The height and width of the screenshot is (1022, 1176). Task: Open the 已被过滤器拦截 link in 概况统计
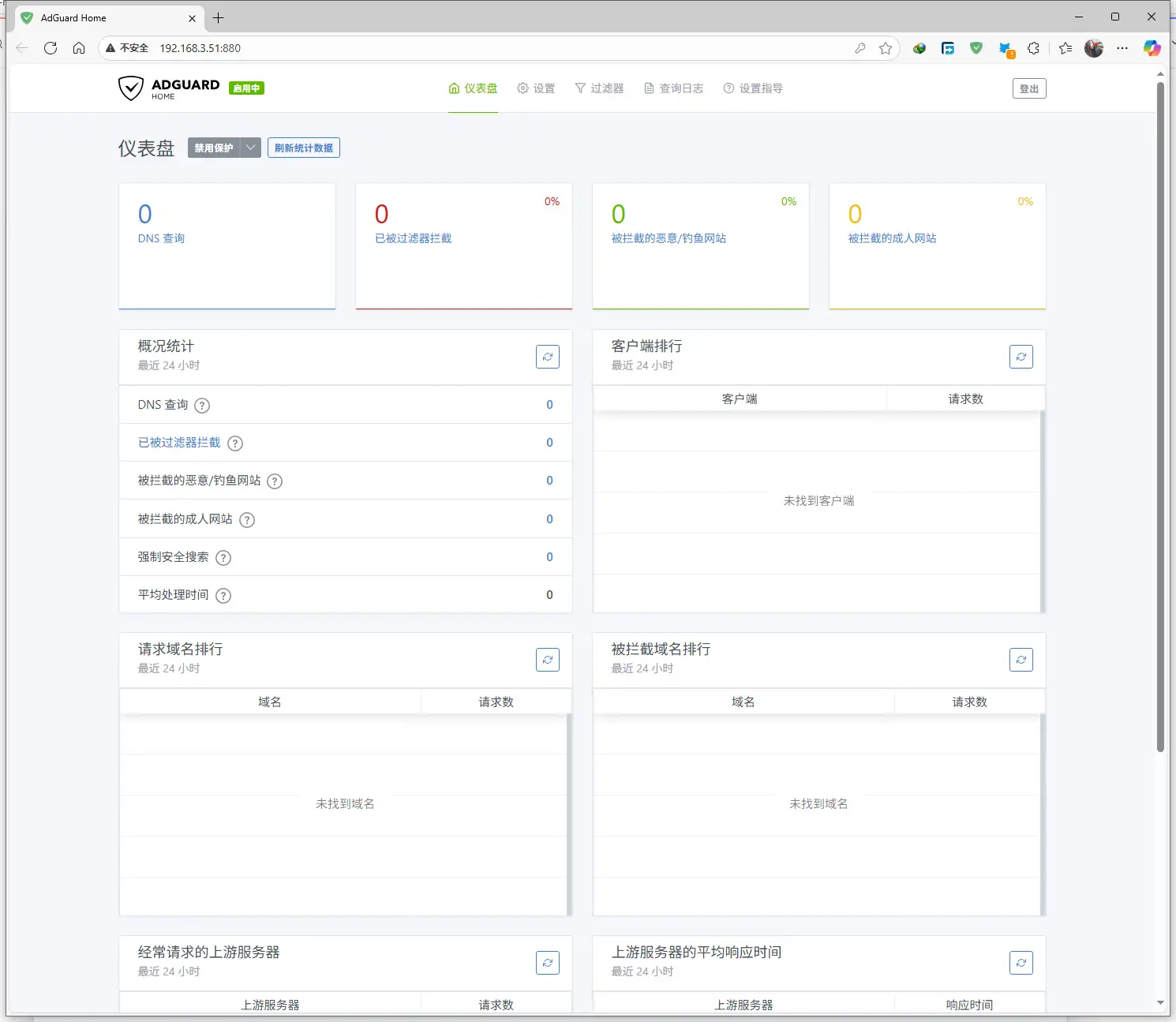tap(178, 443)
